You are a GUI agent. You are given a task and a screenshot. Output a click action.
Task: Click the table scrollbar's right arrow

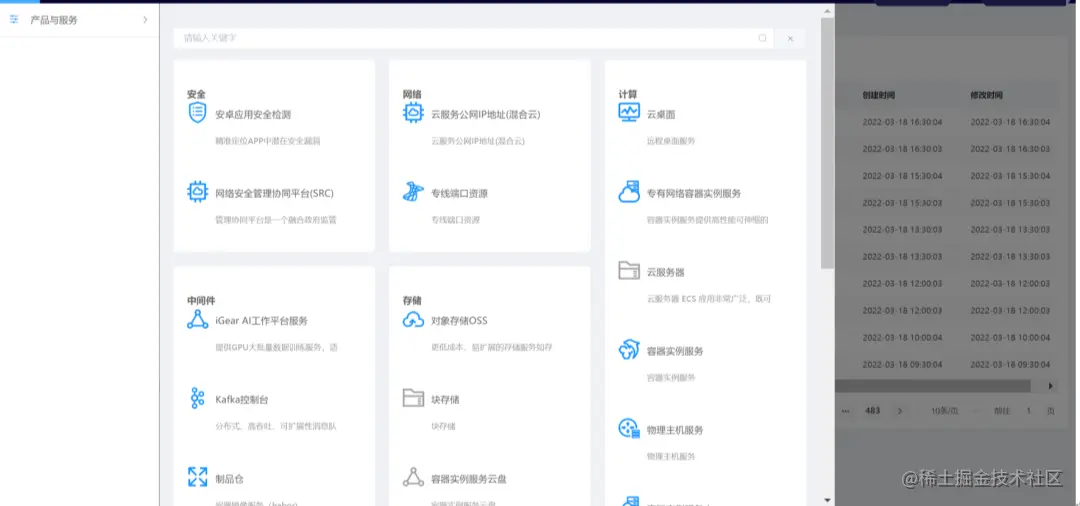1051,386
